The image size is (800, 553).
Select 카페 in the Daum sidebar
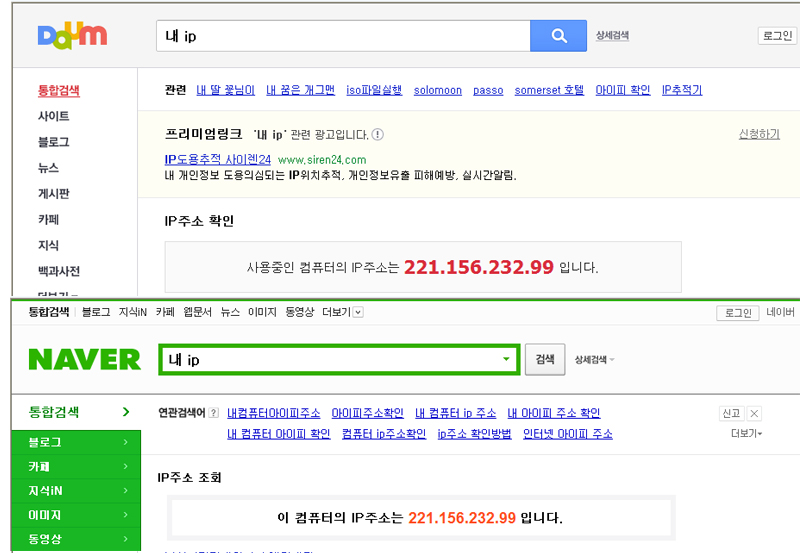click(x=48, y=219)
